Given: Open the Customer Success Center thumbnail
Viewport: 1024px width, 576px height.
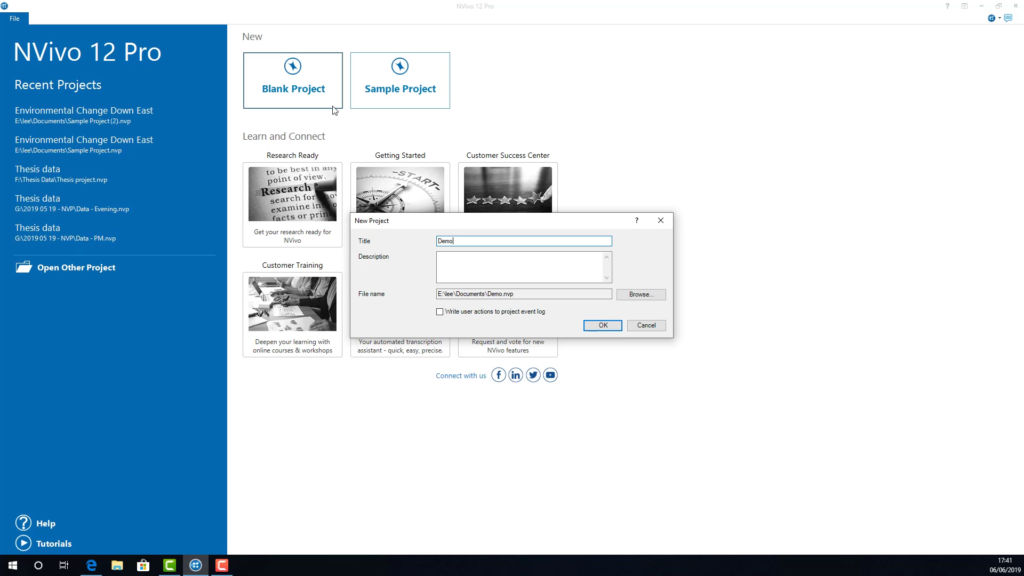Looking at the screenshot, I should coord(507,189).
